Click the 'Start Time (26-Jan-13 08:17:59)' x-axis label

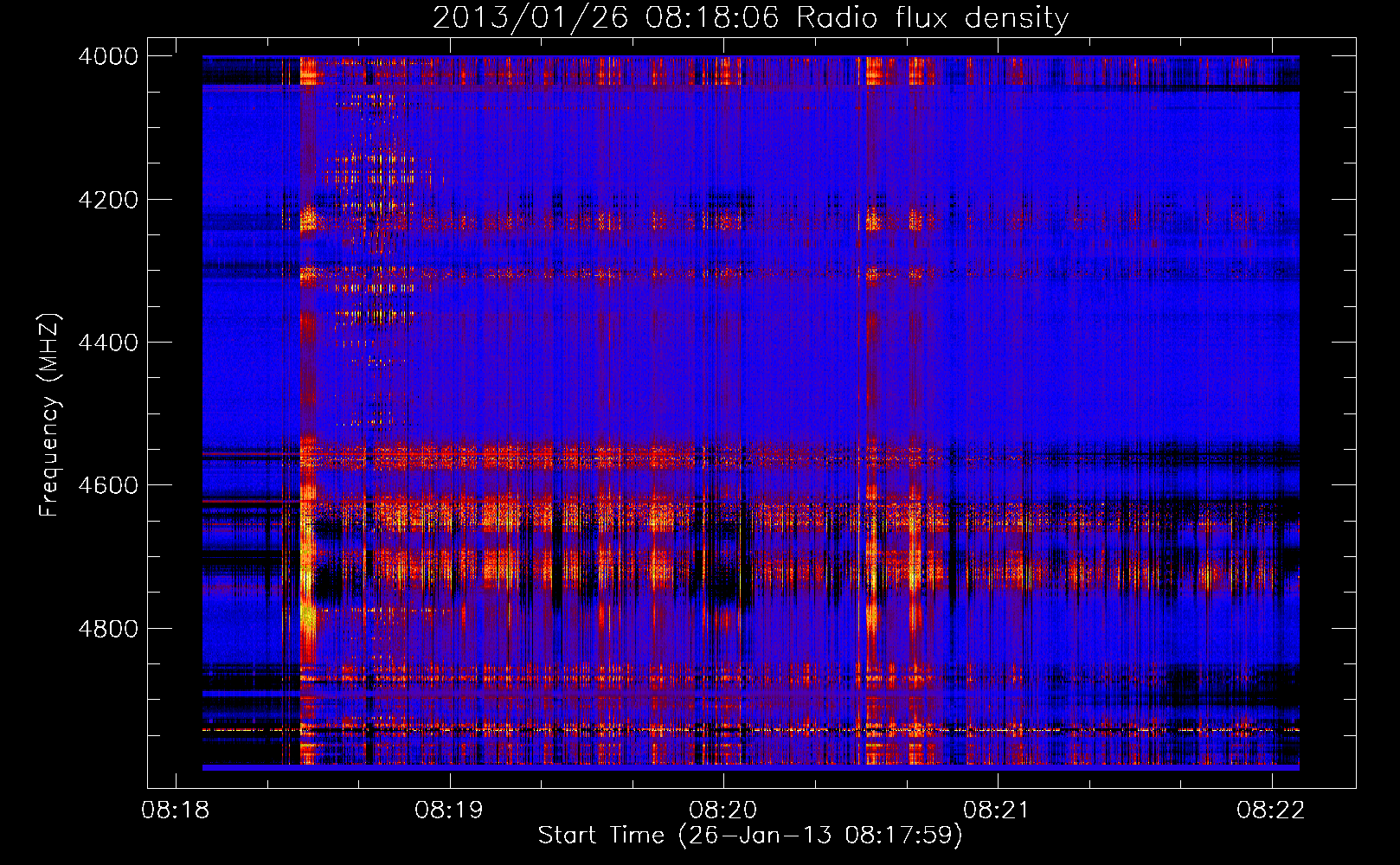pyautogui.click(x=750, y=836)
